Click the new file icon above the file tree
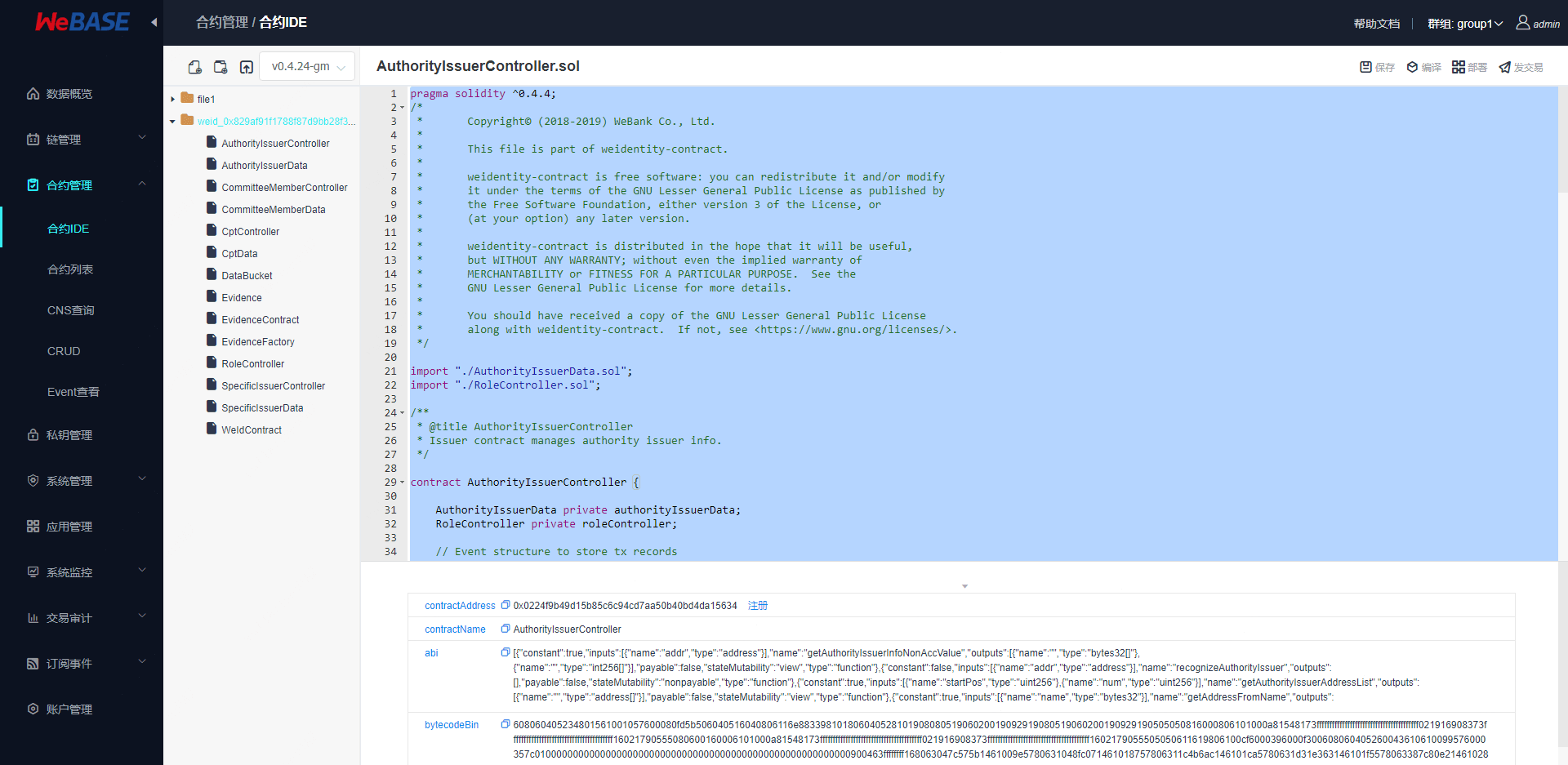 (x=194, y=66)
